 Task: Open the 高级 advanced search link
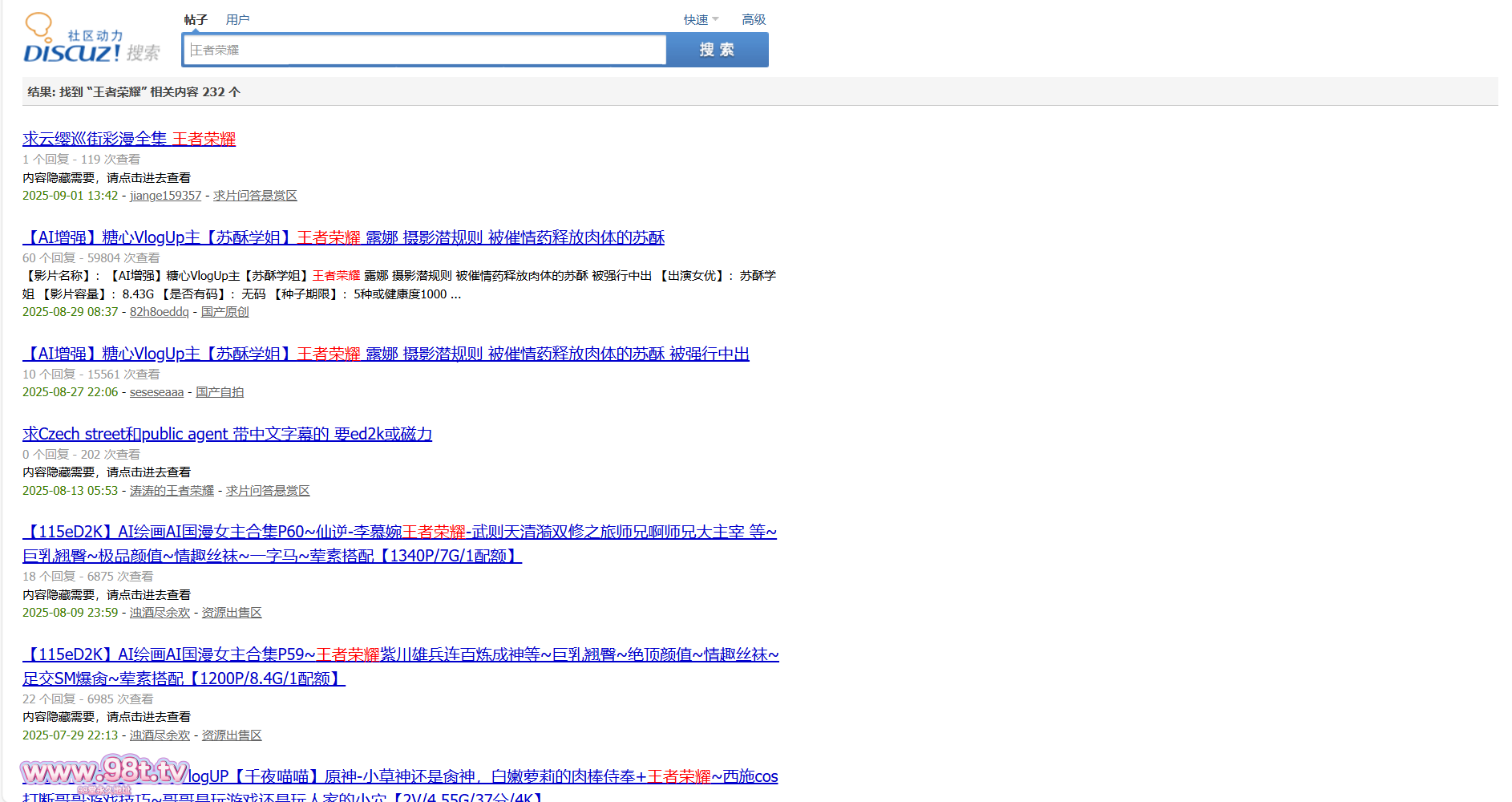(754, 19)
